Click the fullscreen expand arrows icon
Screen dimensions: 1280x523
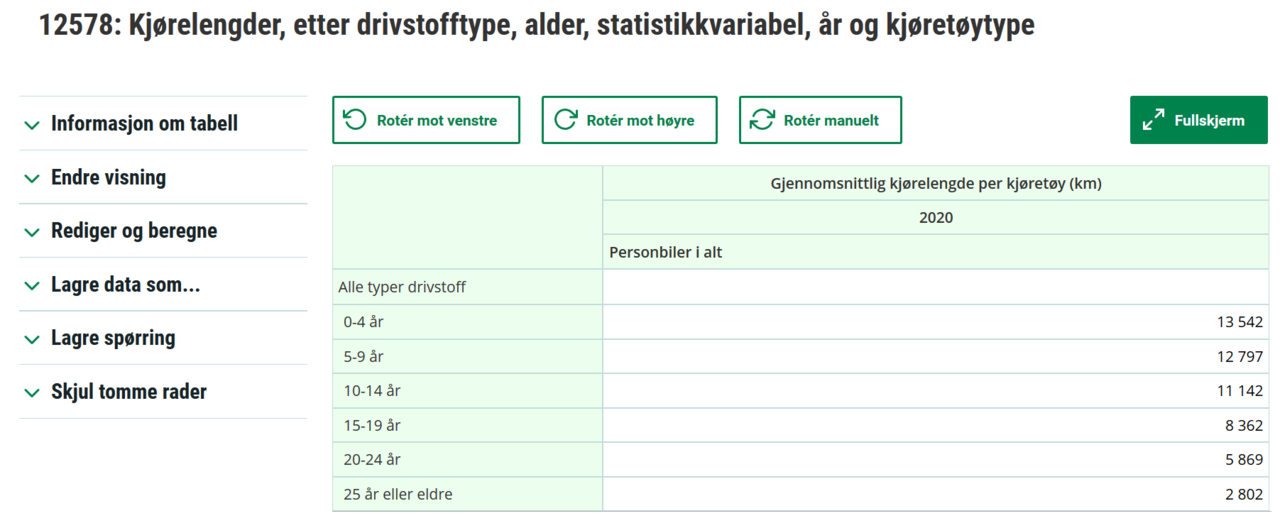click(1153, 120)
